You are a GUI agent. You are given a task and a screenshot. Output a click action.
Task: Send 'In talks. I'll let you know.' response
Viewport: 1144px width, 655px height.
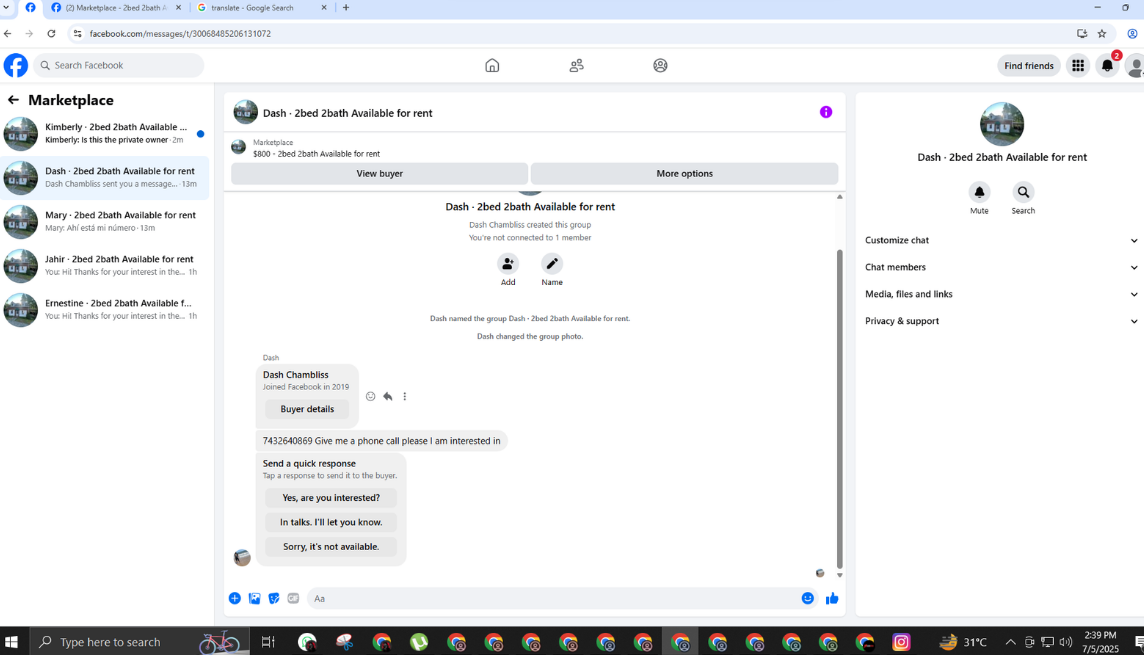[331, 522]
